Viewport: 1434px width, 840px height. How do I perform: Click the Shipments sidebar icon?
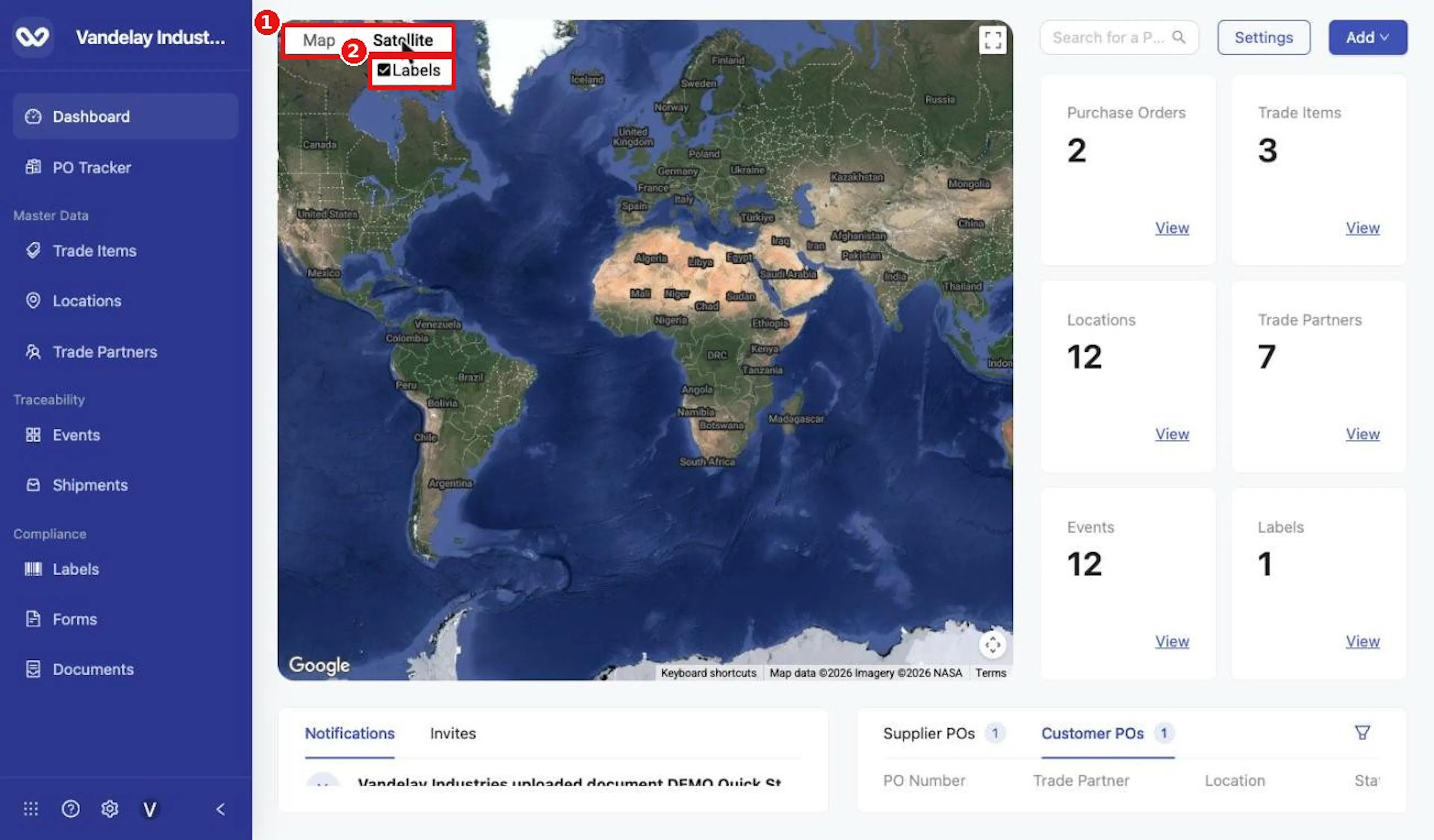tap(33, 485)
